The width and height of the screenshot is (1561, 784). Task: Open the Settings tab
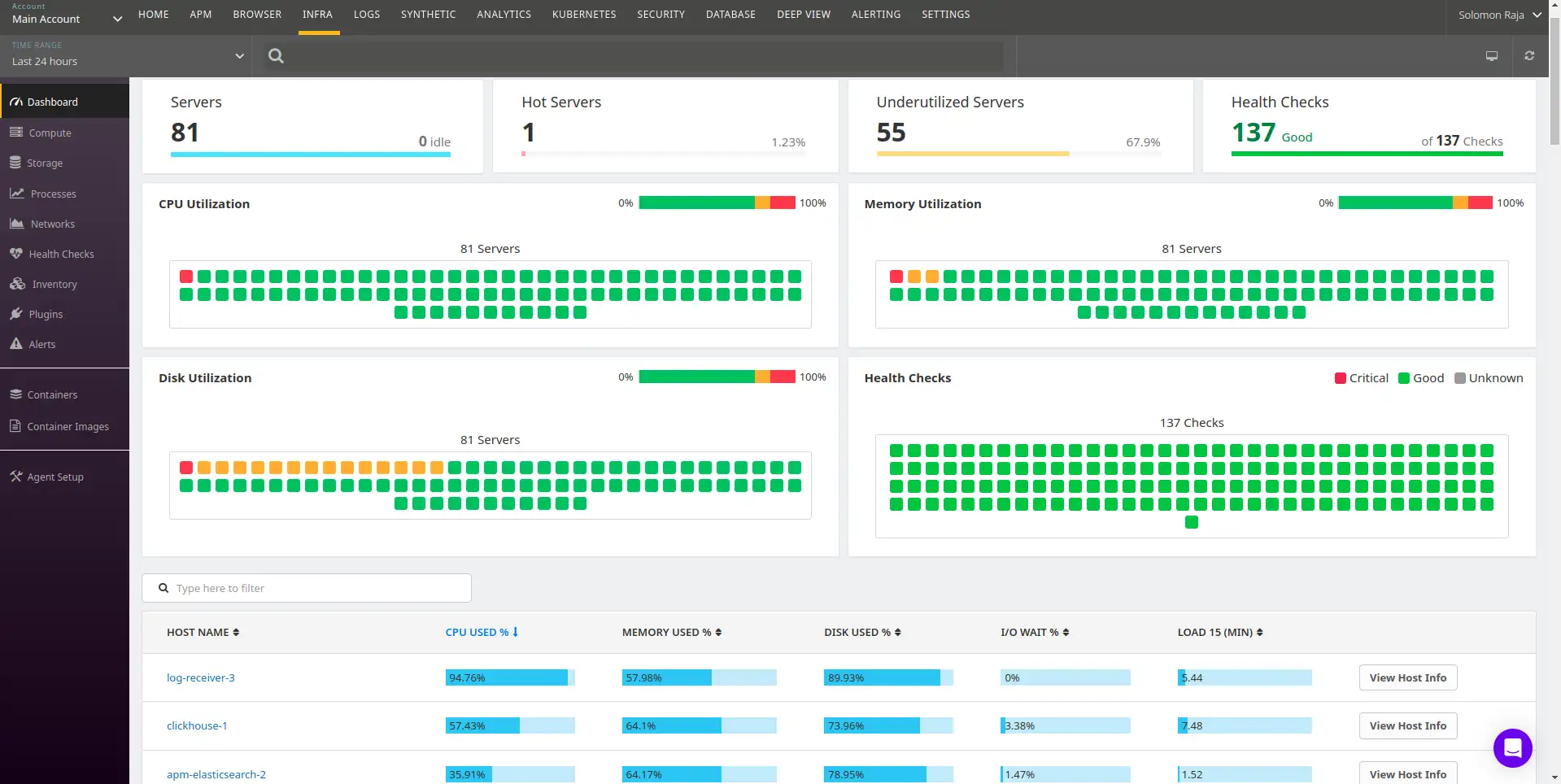pyautogui.click(x=945, y=15)
